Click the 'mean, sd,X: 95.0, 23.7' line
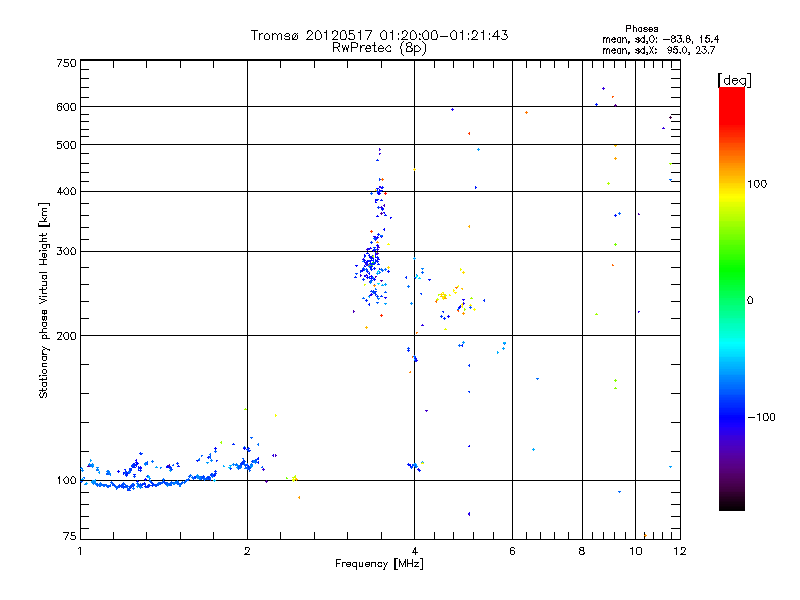Screen dimensions: 800x600 click(x=659, y=50)
